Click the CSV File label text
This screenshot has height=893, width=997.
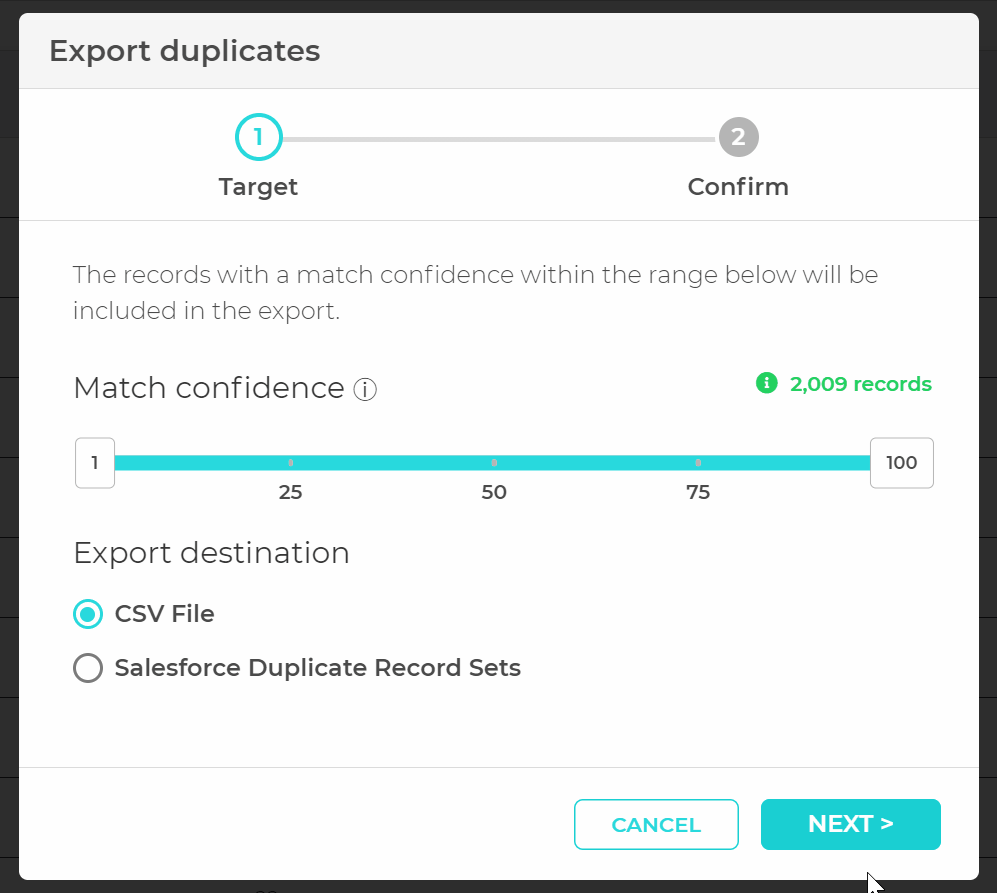click(164, 614)
